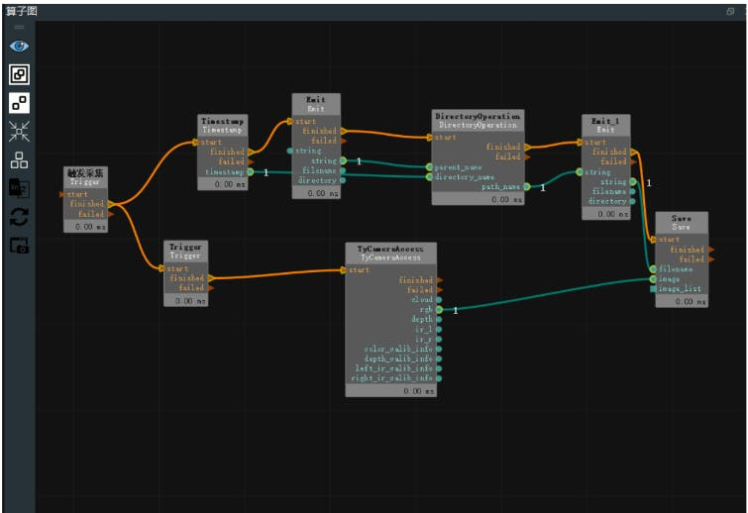Click the directory_name port of DirectoryOperation
Viewport: 748px width, 513px height.
(x=429, y=177)
